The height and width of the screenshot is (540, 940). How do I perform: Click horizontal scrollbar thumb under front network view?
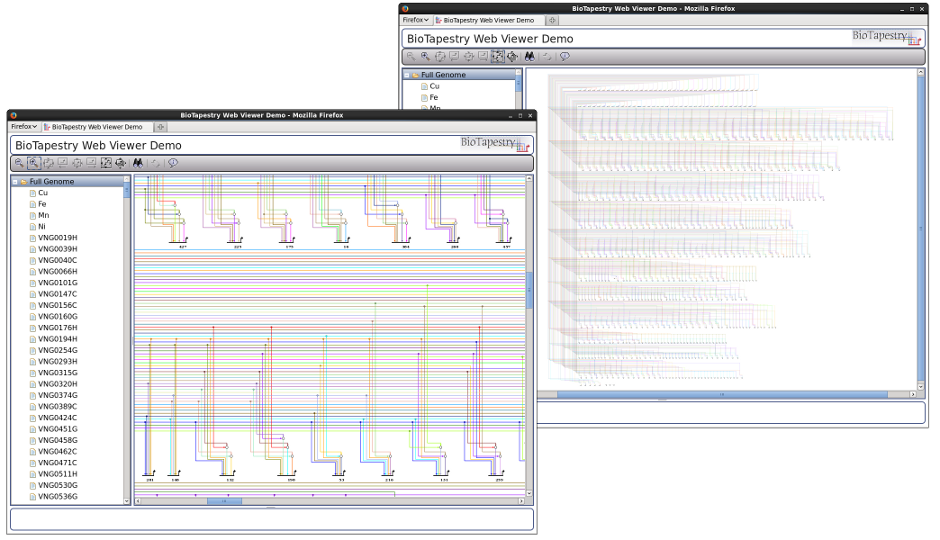tap(223, 501)
